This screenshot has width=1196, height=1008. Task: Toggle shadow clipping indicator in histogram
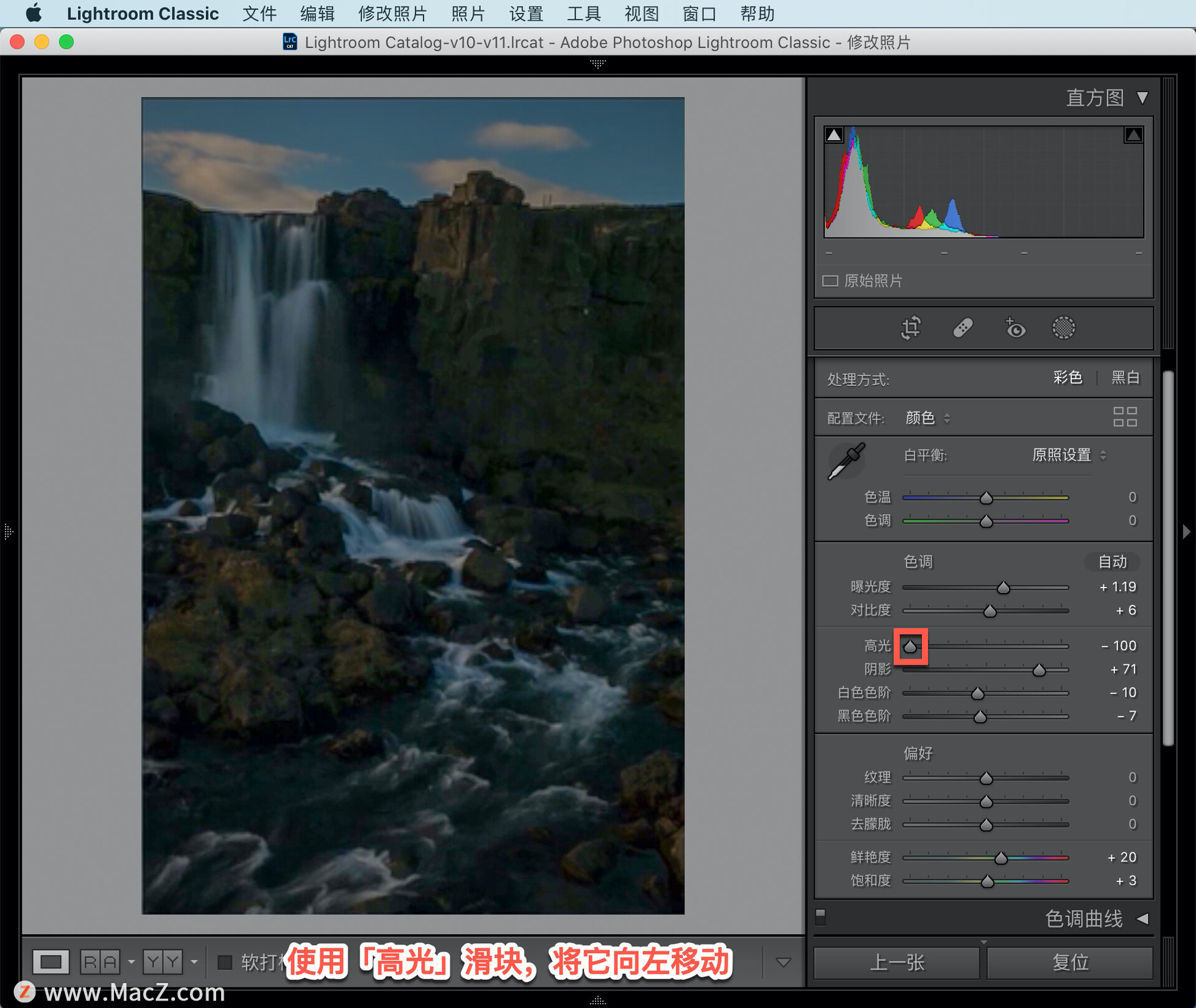pos(834,135)
